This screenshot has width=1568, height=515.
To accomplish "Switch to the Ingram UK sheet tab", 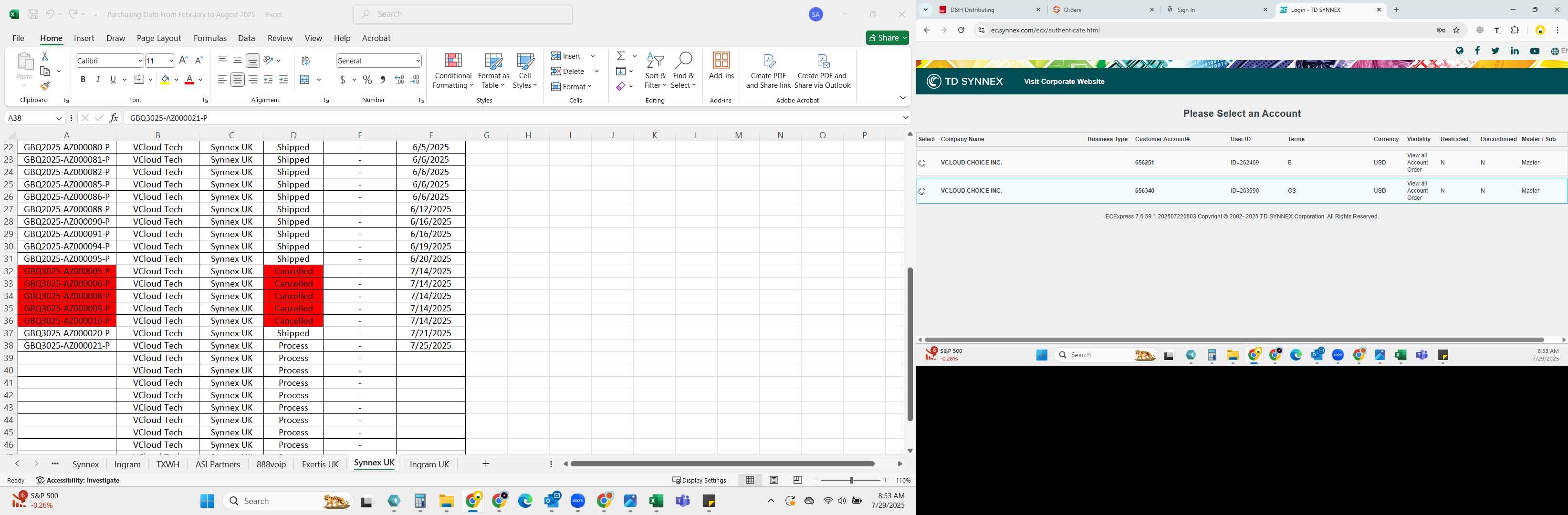I will [429, 464].
